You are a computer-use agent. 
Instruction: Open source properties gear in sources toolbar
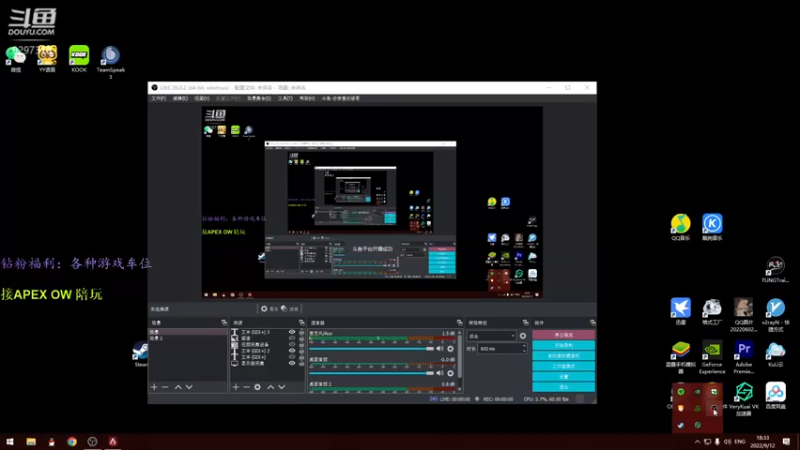click(258, 387)
